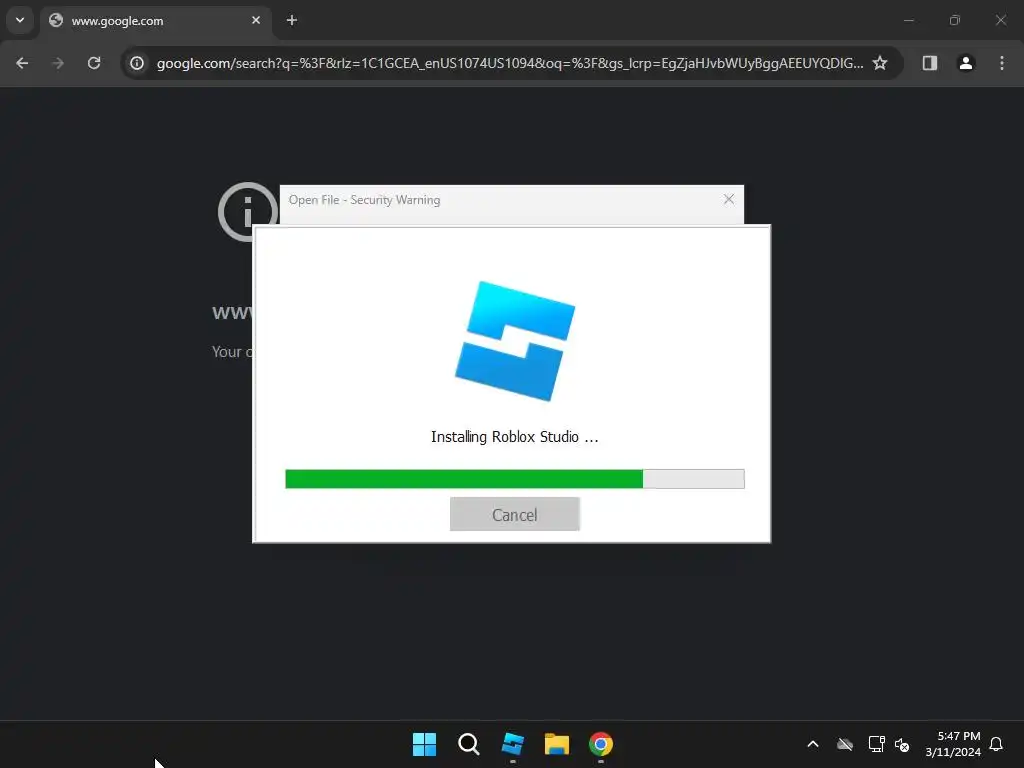Click the Installing Roblox Studio status text
Image resolution: width=1024 pixels, height=768 pixels.
click(515, 437)
